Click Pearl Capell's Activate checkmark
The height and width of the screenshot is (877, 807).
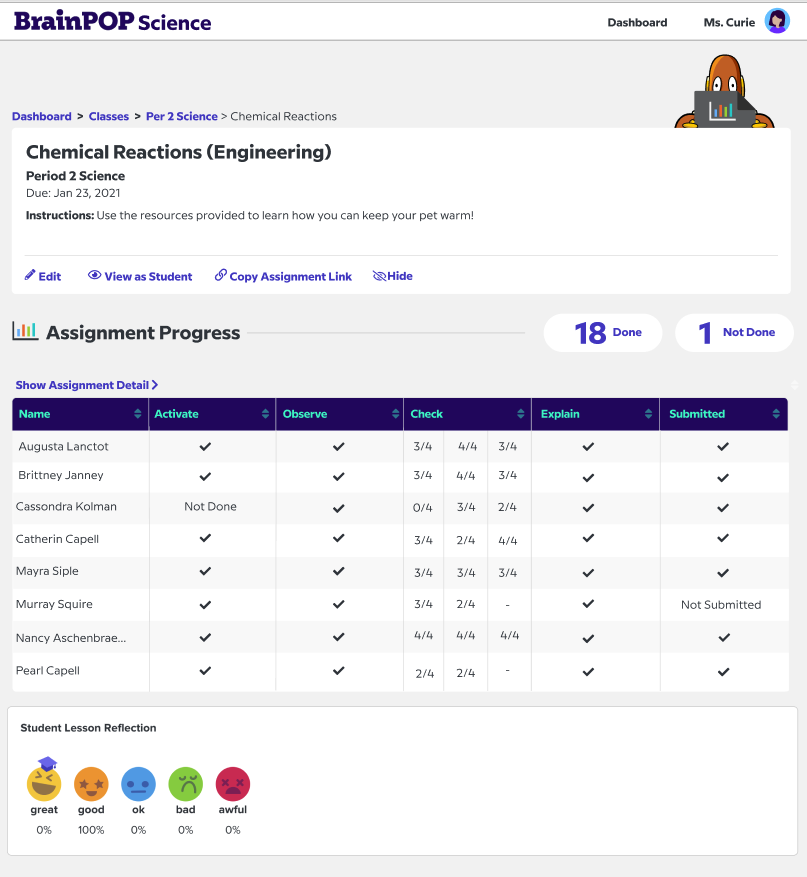pyautogui.click(x=205, y=670)
